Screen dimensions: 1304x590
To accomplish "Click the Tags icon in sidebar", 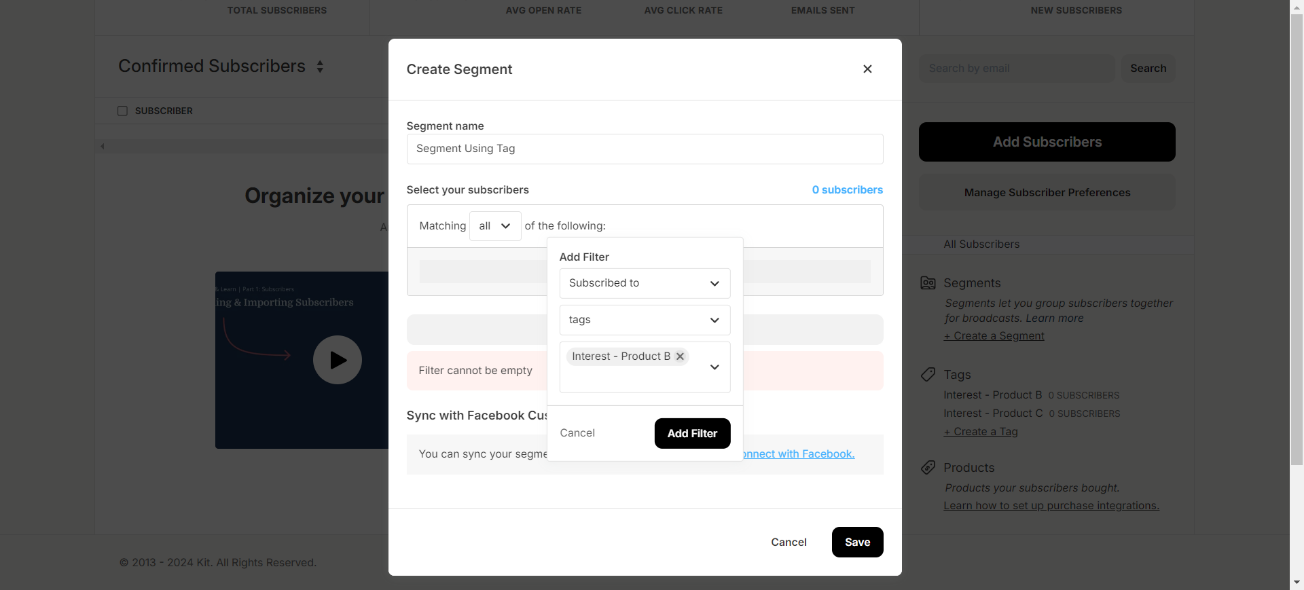I will pos(928,375).
